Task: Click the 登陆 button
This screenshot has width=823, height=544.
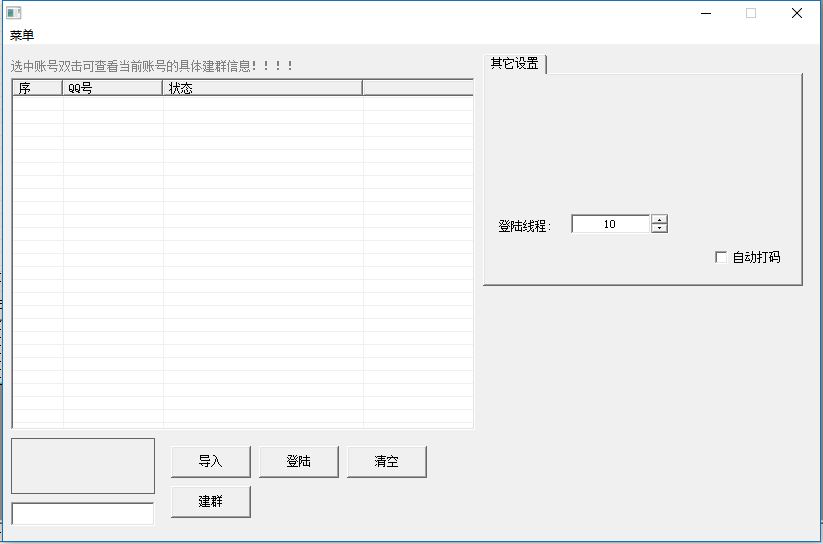Action: 299,462
